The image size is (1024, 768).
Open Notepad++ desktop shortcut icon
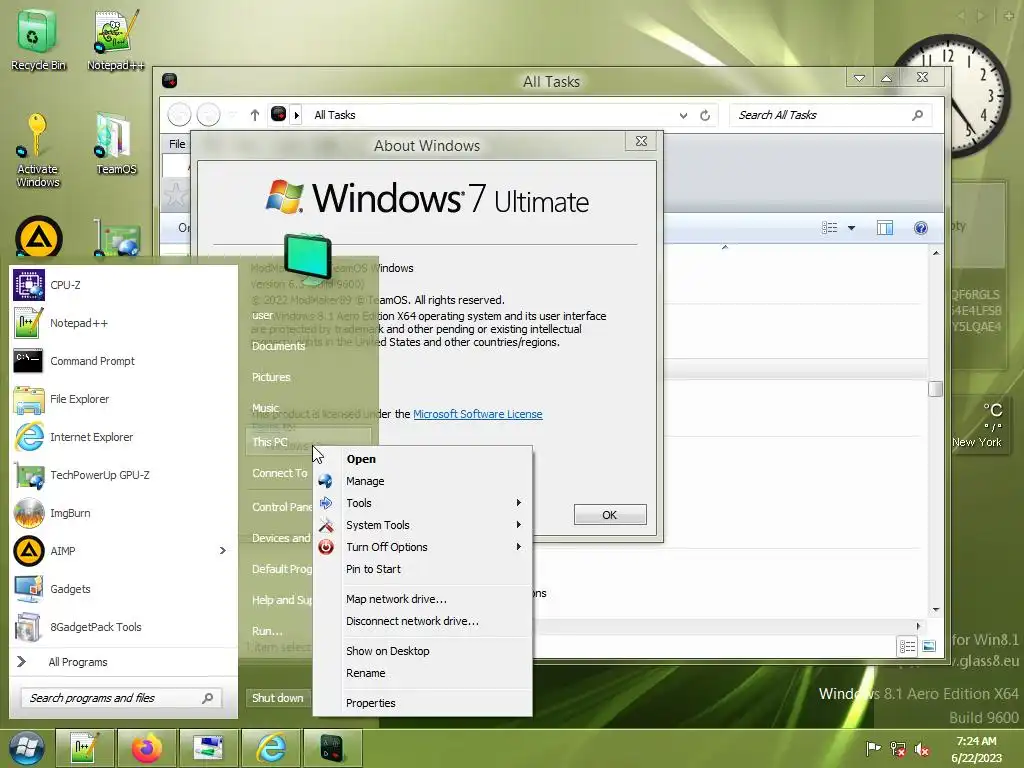[116, 40]
